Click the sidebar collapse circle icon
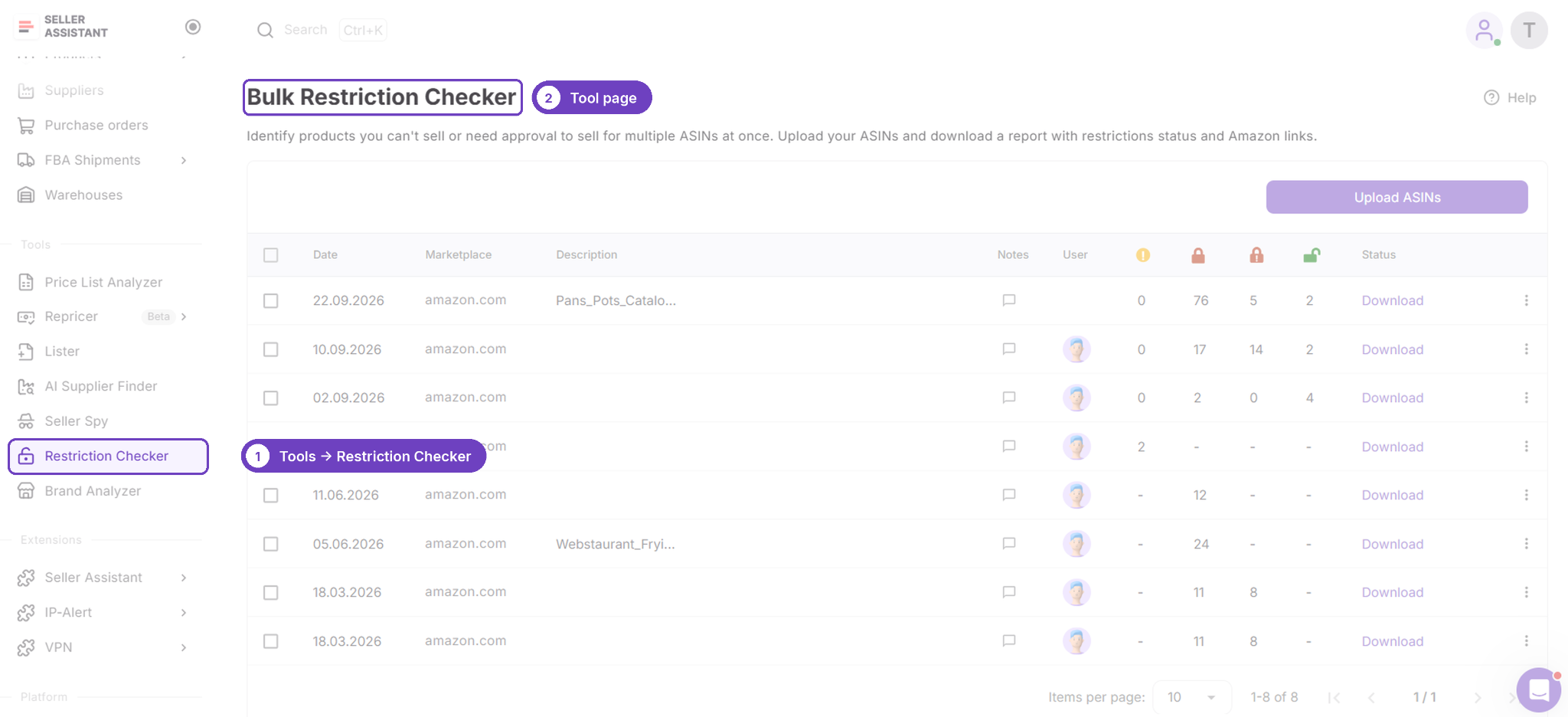Viewport: 1568px width, 717px height. pos(193,27)
